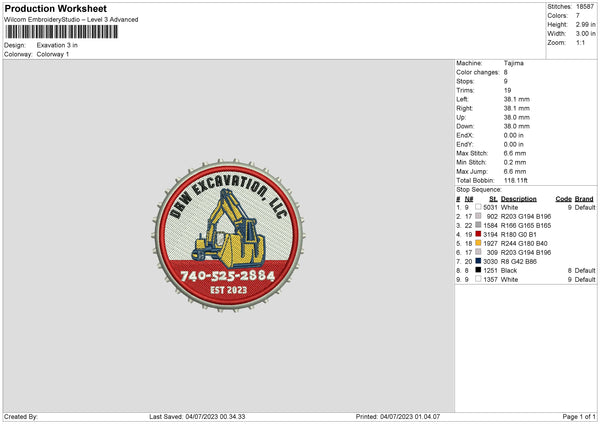Click the Trims value 19
Screen dimensions: 600x424
pyautogui.click(x=507, y=90)
